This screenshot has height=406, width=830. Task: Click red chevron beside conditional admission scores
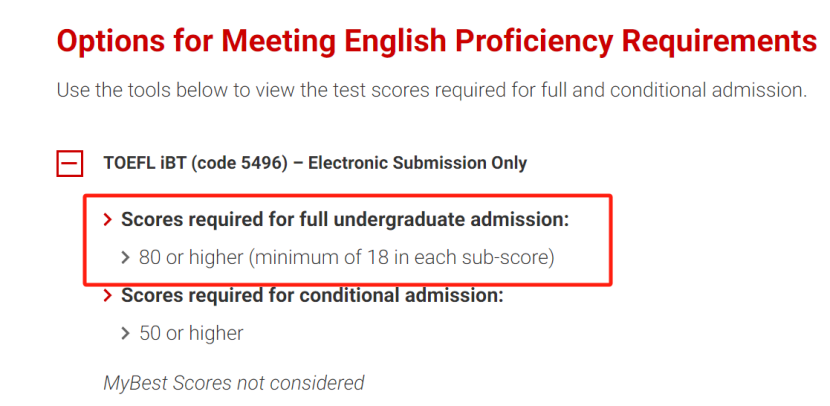(x=108, y=296)
